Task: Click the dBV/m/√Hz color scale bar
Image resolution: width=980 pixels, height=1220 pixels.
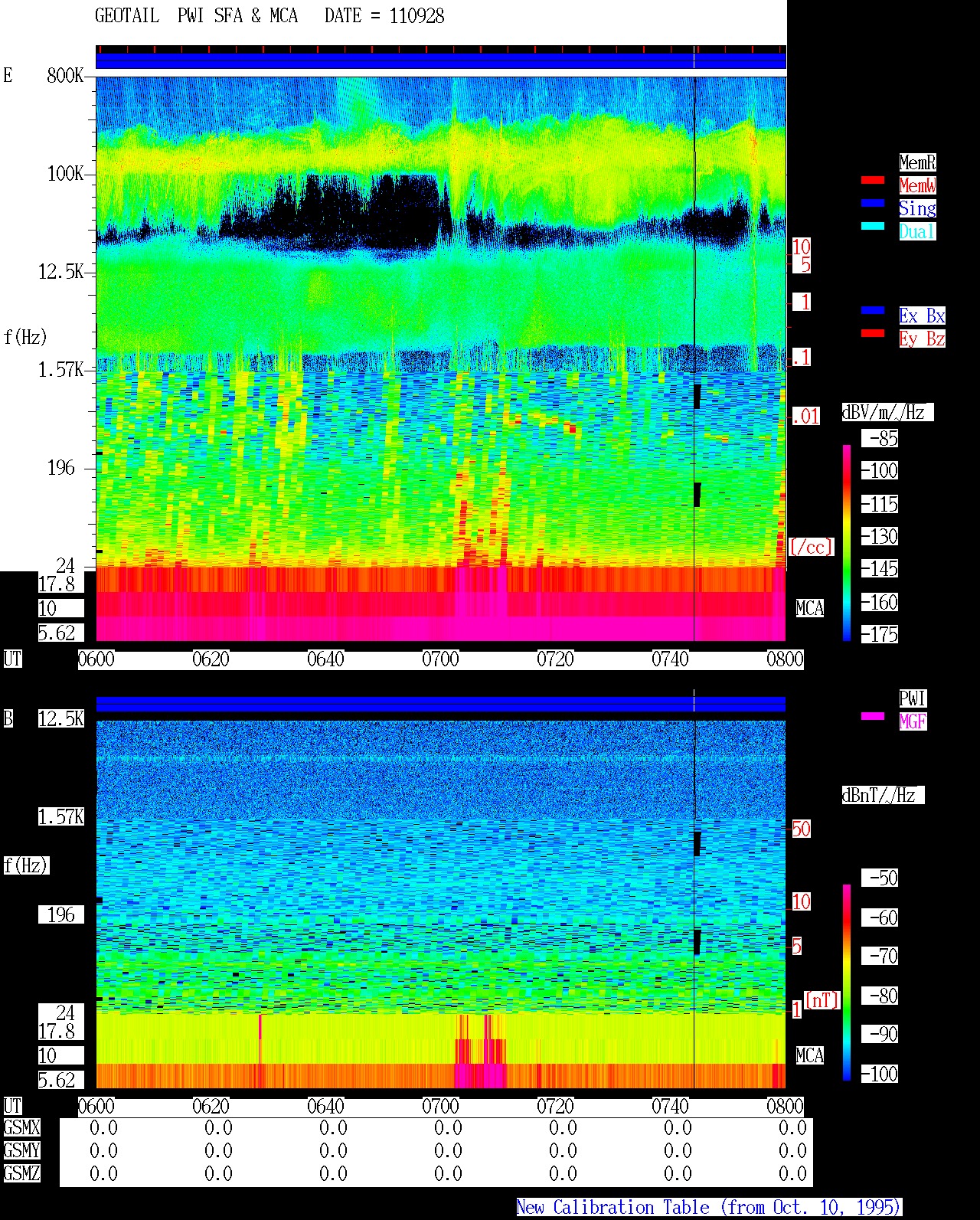Action: pos(847,542)
